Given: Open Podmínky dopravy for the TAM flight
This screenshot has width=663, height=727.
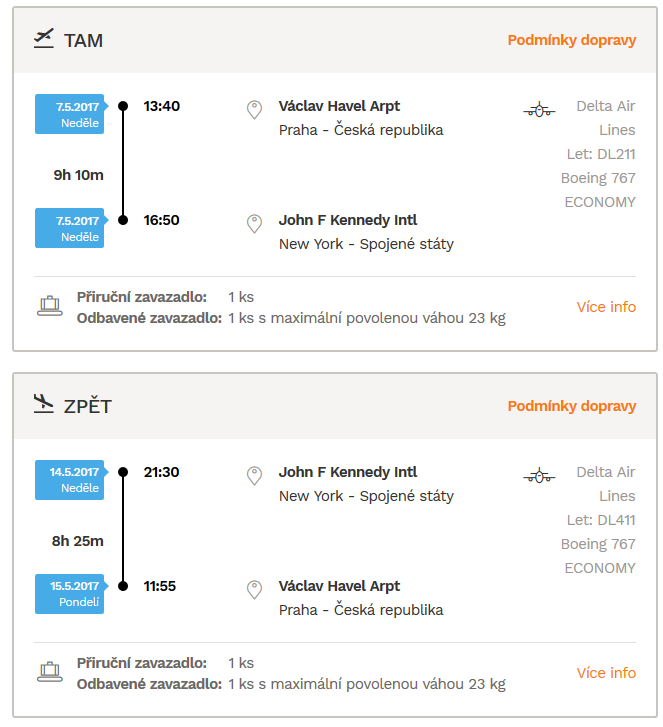Looking at the screenshot, I should click(572, 40).
